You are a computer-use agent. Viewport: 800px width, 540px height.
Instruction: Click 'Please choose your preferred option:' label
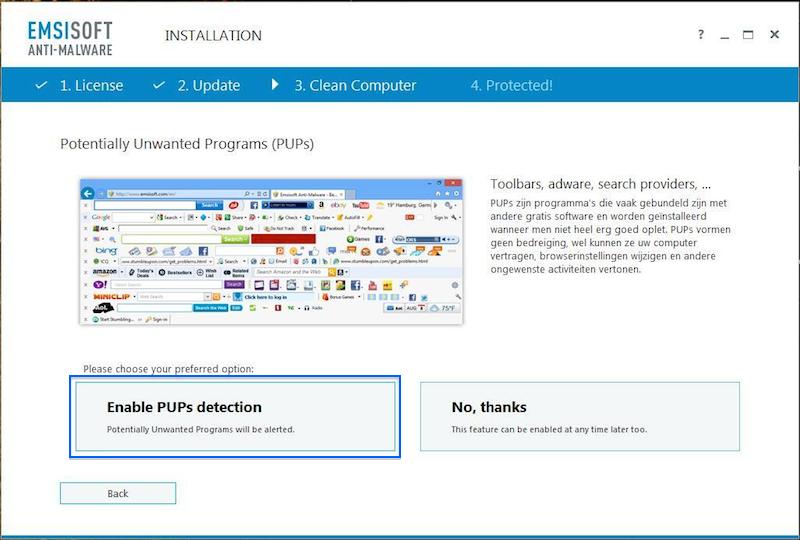pyautogui.click(x=168, y=369)
